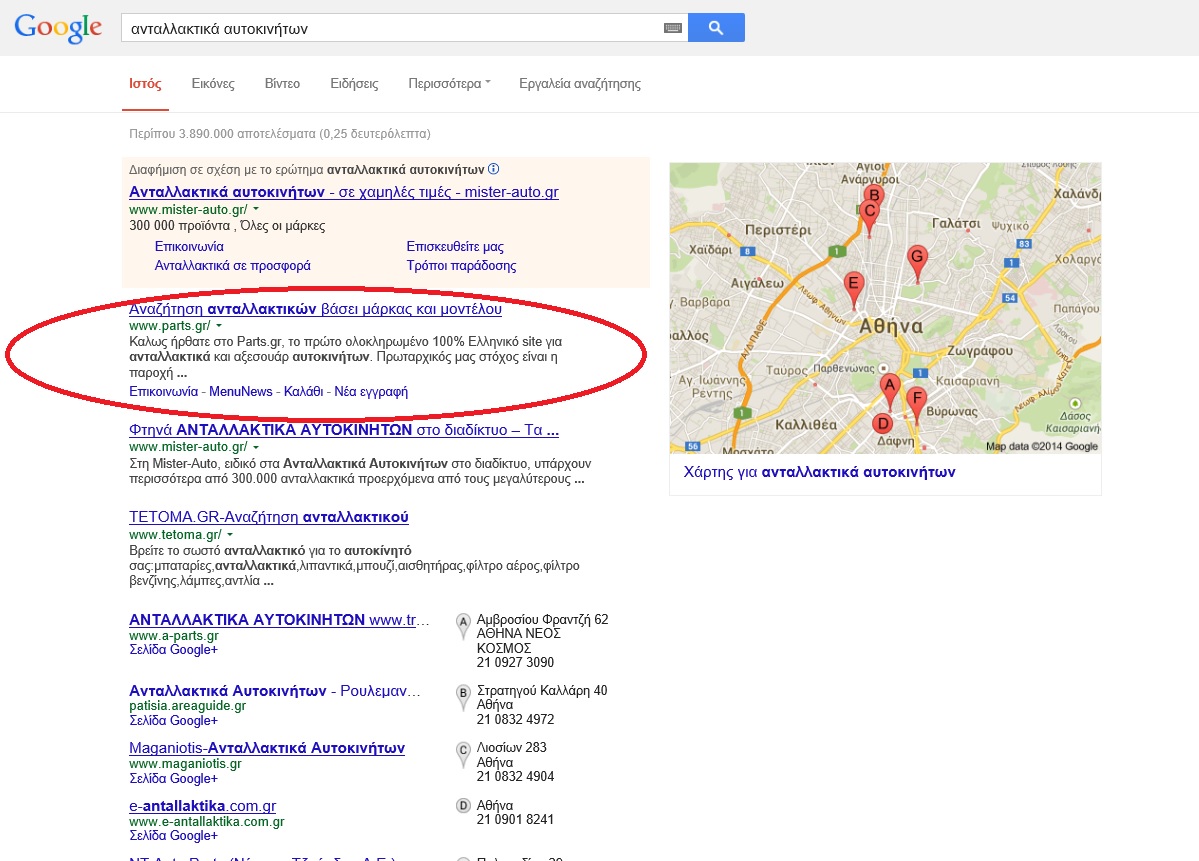Click the blue magnifier search button

click(716, 28)
